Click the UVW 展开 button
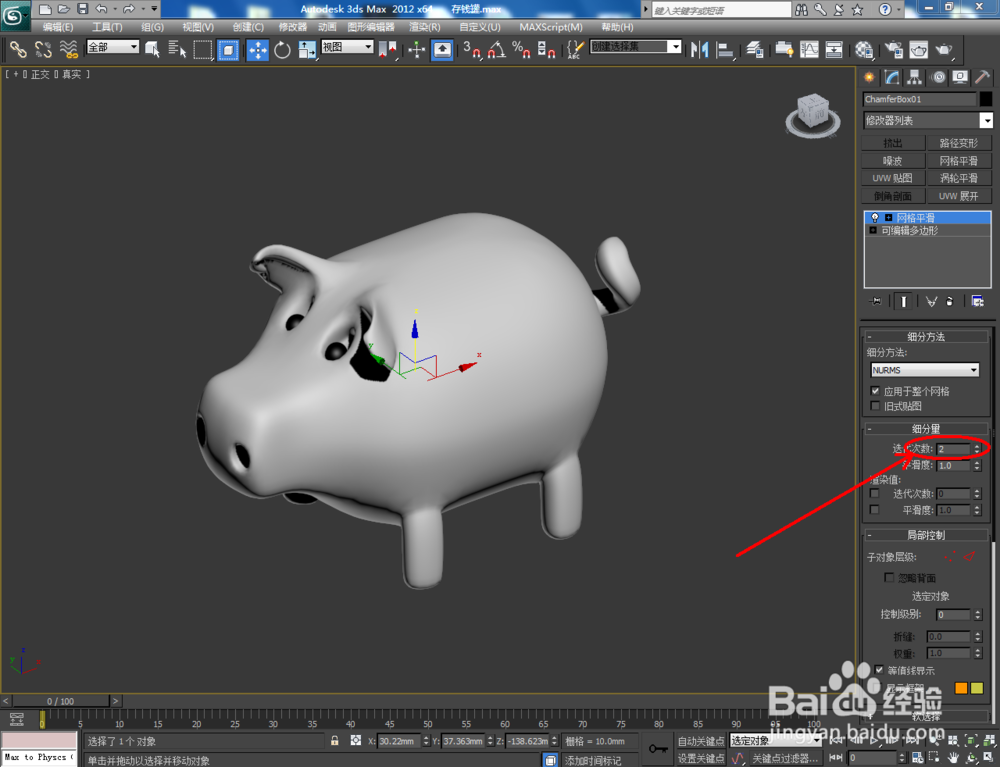The width and height of the screenshot is (1000, 767). tap(959, 196)
